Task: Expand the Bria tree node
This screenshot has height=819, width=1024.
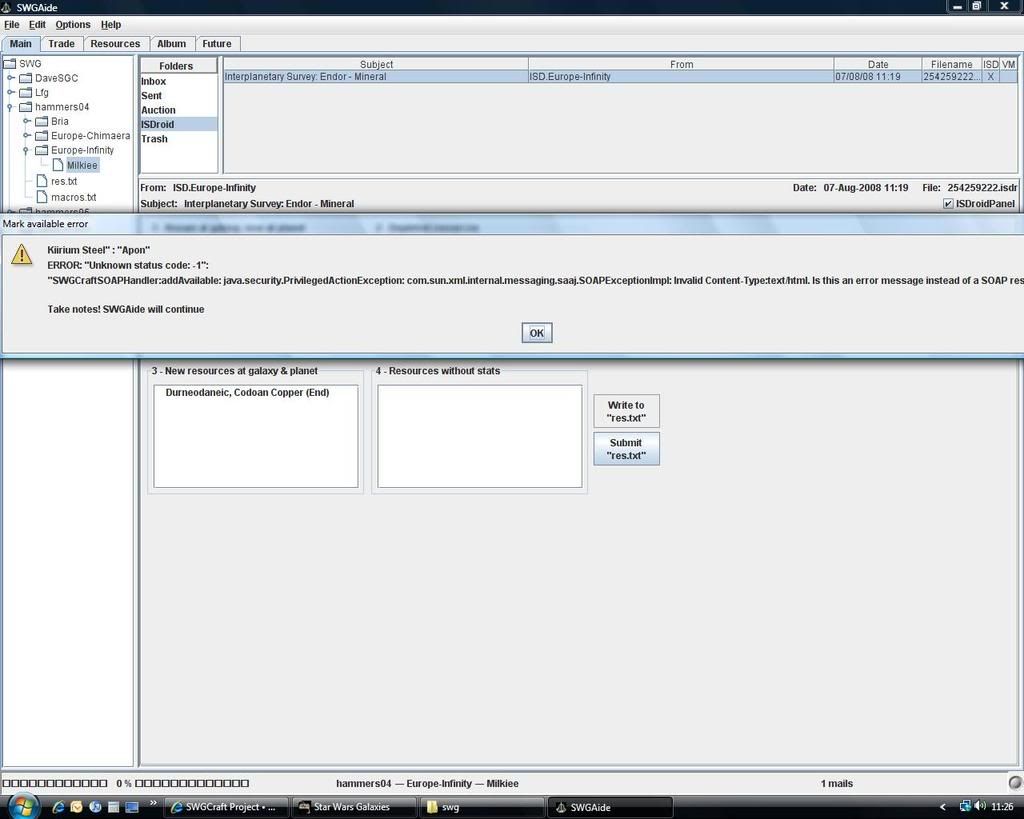Action: 27,121
